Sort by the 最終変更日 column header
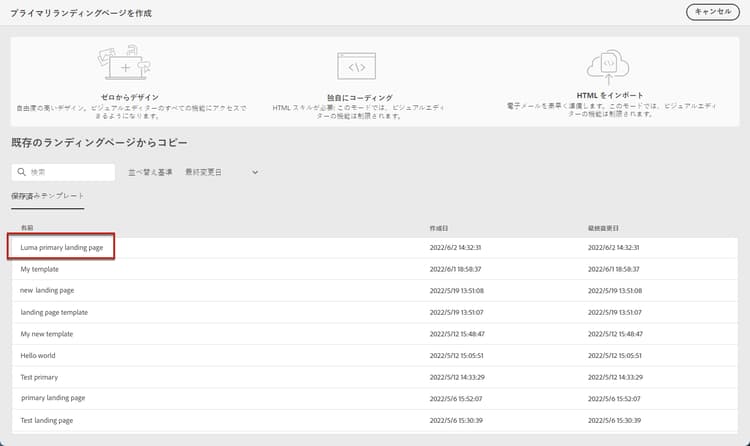The height and width of the screenshot is (446, 750). (x=603, y=228)
